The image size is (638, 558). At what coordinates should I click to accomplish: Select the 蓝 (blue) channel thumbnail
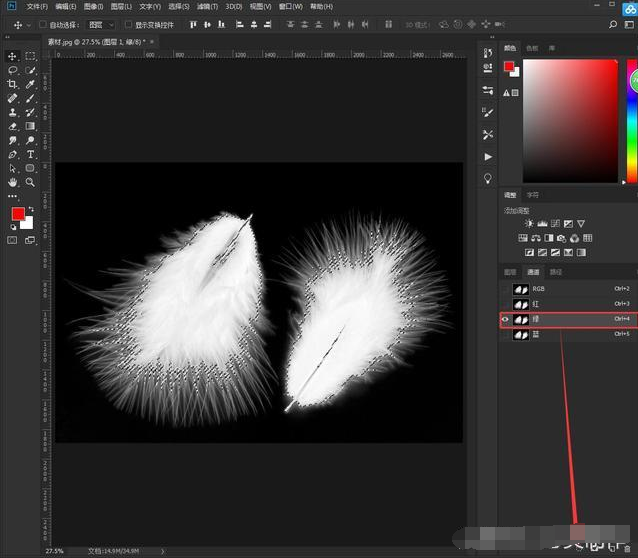click(x=522, y=335)
